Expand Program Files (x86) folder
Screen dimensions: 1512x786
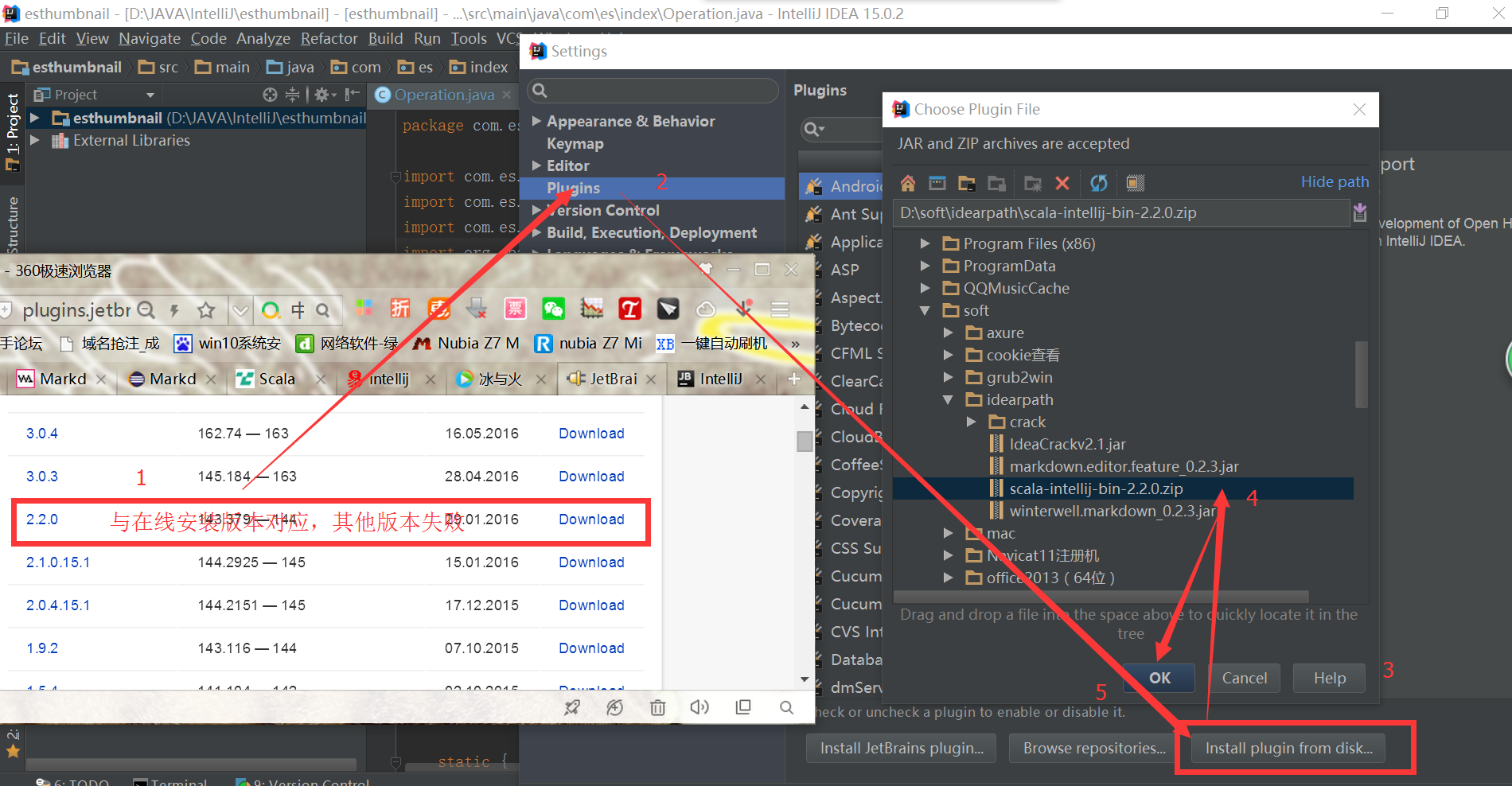pos(925,243)
